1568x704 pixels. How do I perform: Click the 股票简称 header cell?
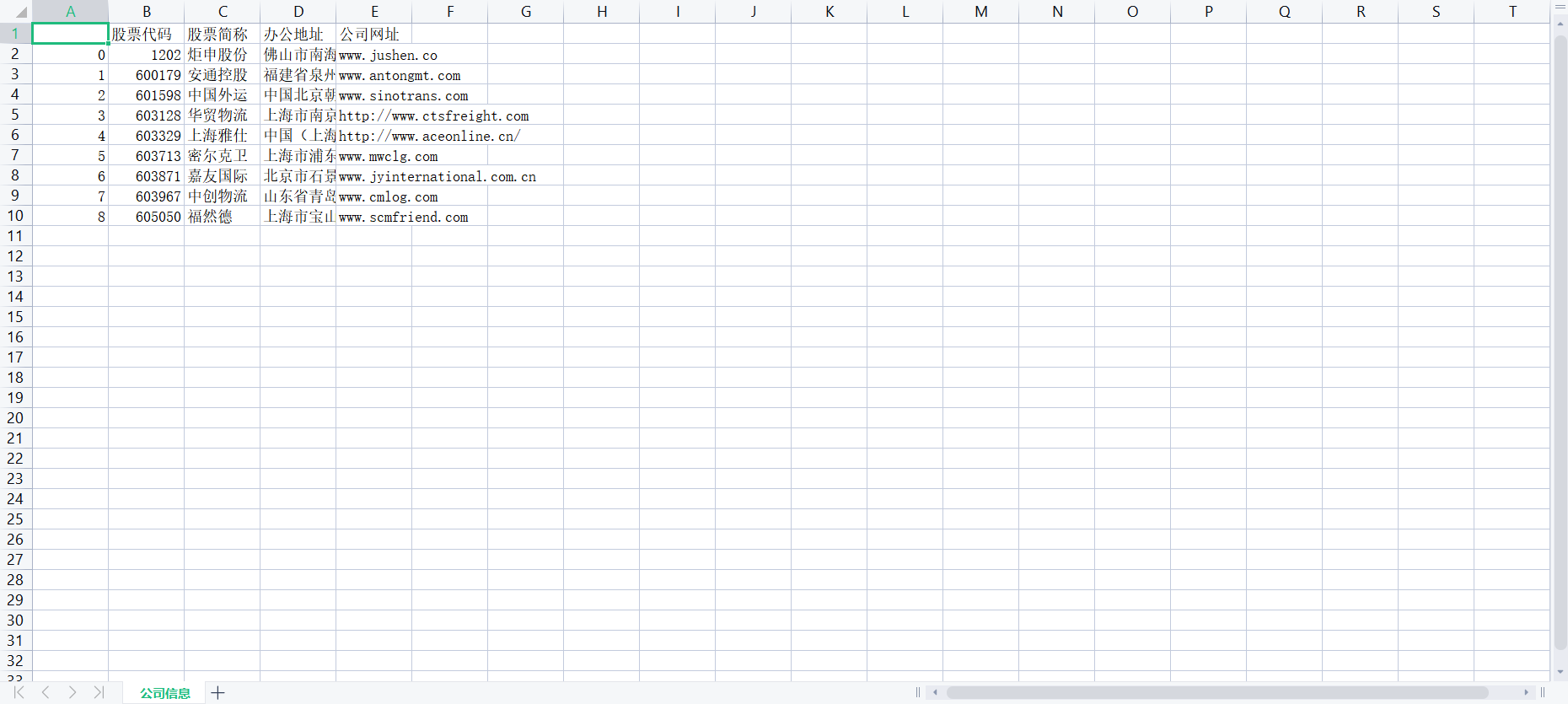(x=223, y=34)
